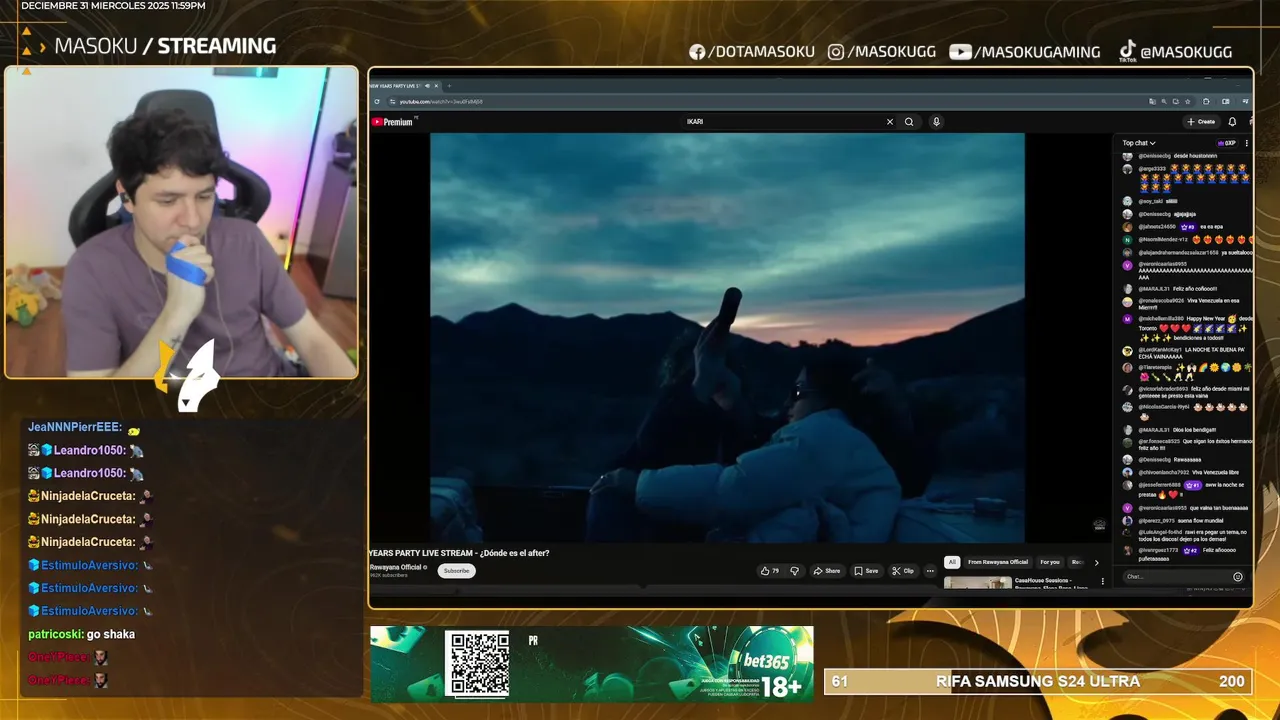Click the Create button

tap(1201, 122)
